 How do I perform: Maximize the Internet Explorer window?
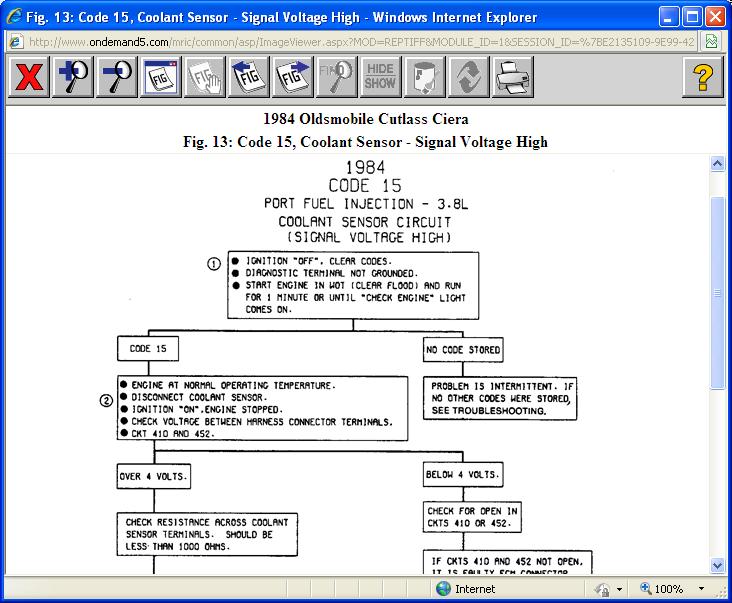pos(692,17)
